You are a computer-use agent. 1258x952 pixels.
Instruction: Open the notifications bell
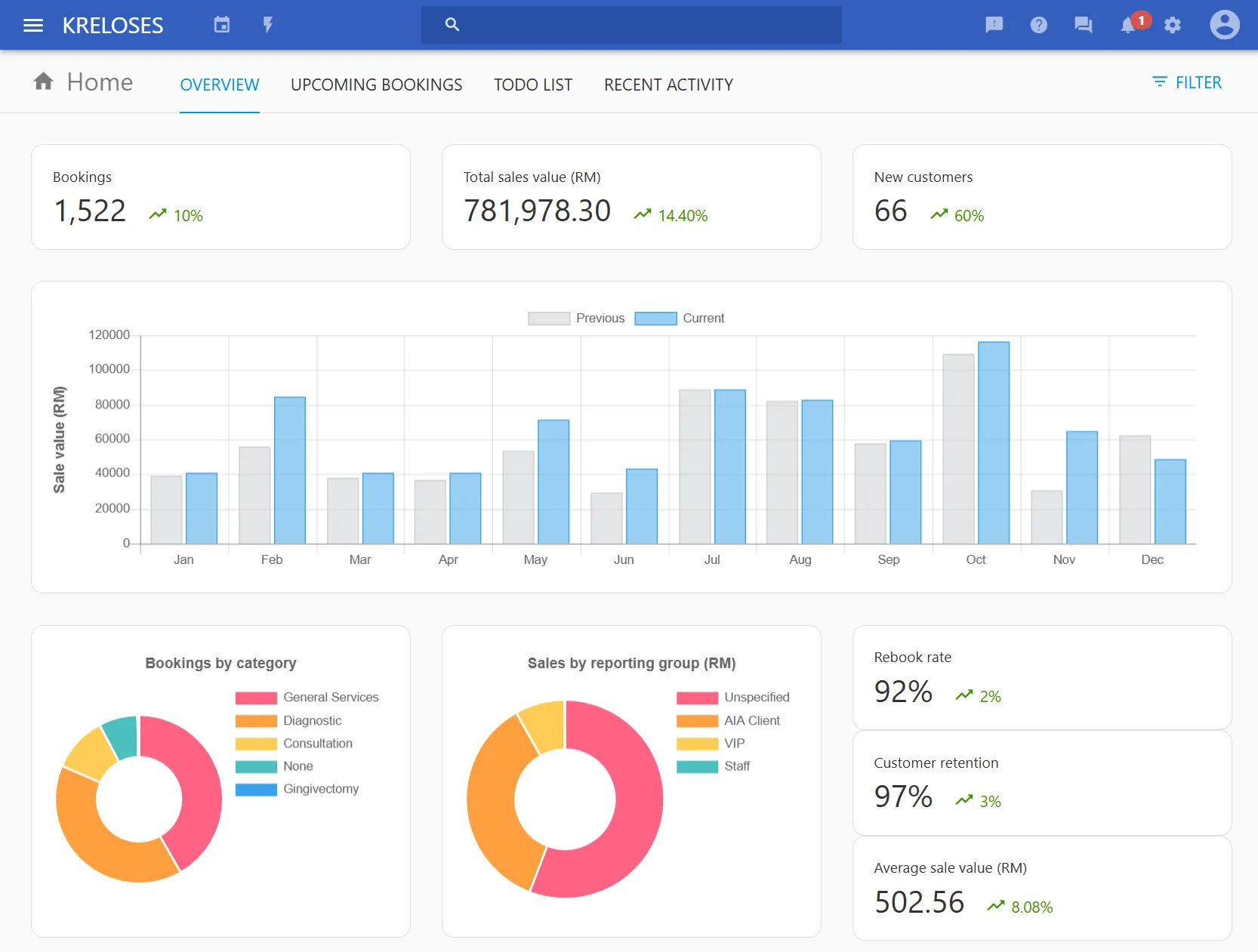click(x=1128, y=25)
